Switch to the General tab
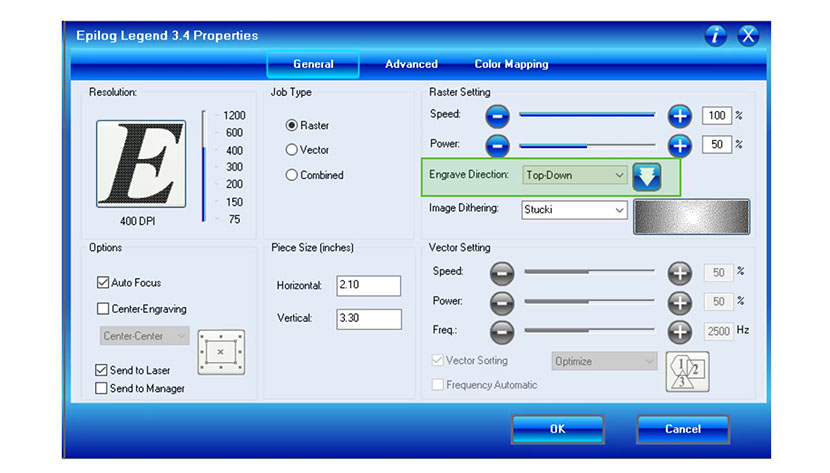The width and height of the screenshot is (830, 473). coord(313,64)
